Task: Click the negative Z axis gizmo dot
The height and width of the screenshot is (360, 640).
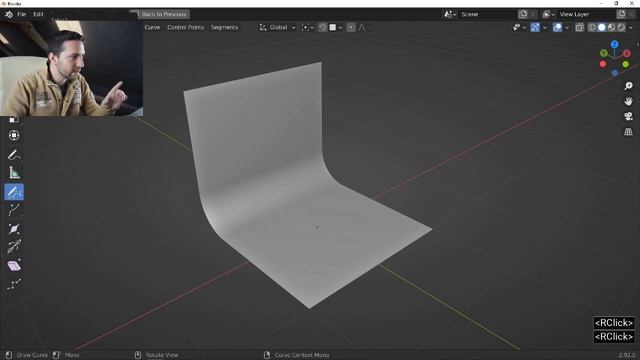Action: (615, 73)
